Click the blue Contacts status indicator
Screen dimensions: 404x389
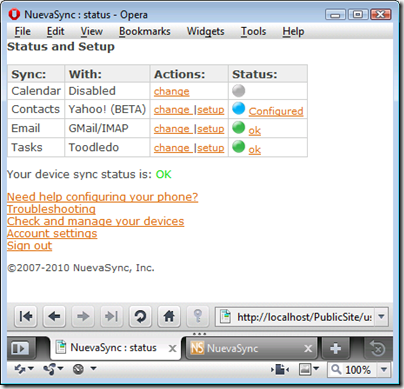(239, 108)
